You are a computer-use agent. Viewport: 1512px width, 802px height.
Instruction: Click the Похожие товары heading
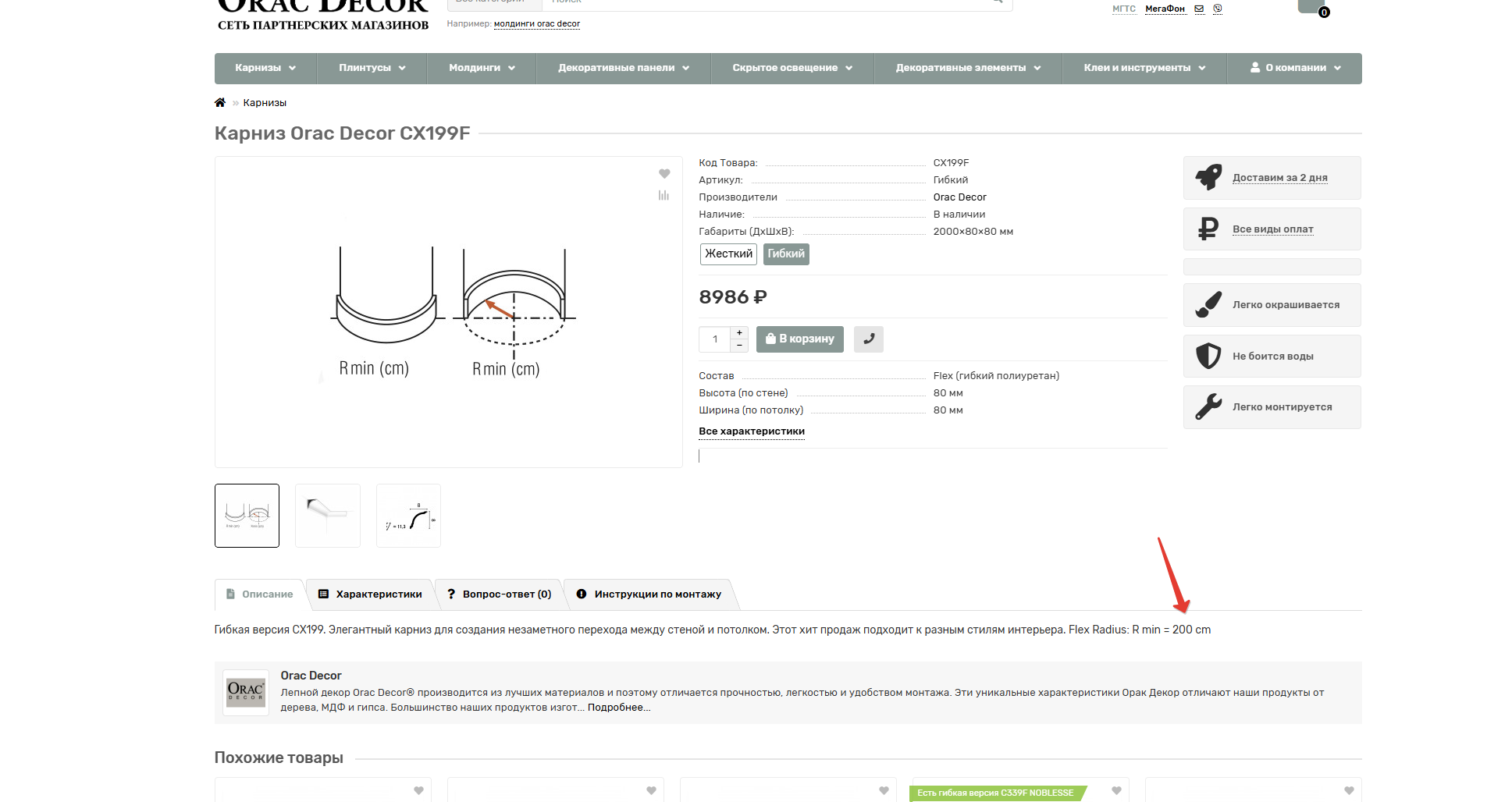tap(279, 758)
